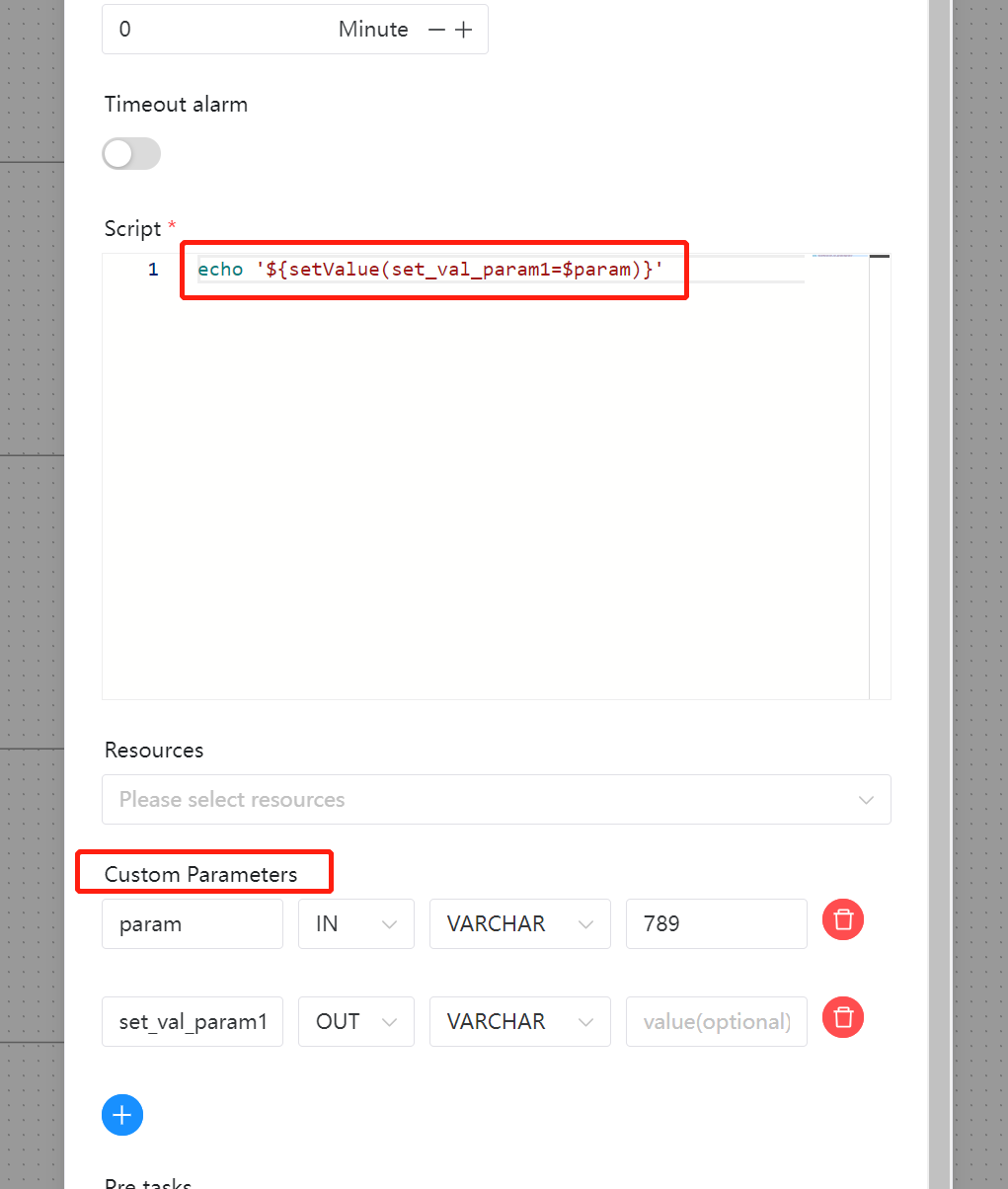
Task: Click the Pre tasks section heading
Action: click(148, 1181)
